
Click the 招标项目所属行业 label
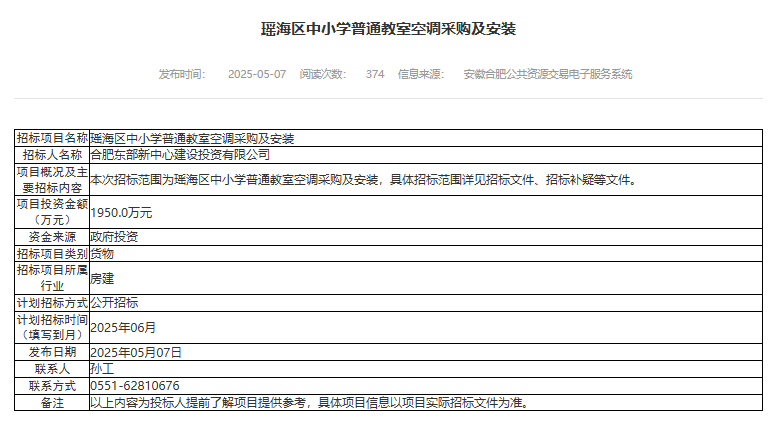click(52, 278)
